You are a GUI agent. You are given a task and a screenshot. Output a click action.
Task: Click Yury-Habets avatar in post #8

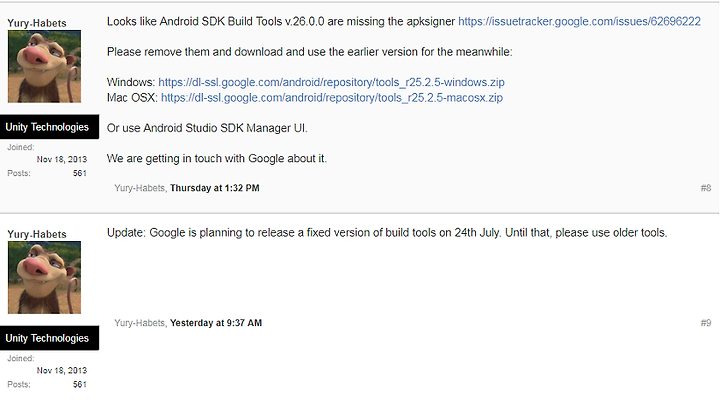click(44, 67)
